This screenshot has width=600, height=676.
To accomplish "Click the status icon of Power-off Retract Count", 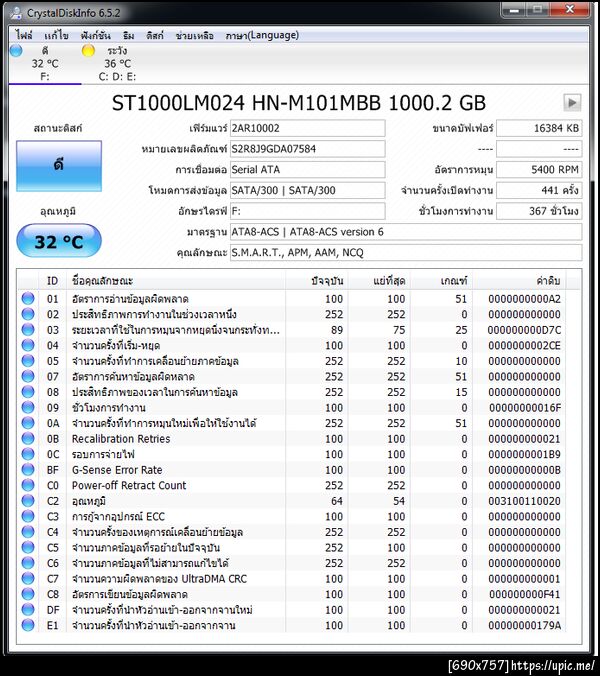I will click(x=28, y=485).
